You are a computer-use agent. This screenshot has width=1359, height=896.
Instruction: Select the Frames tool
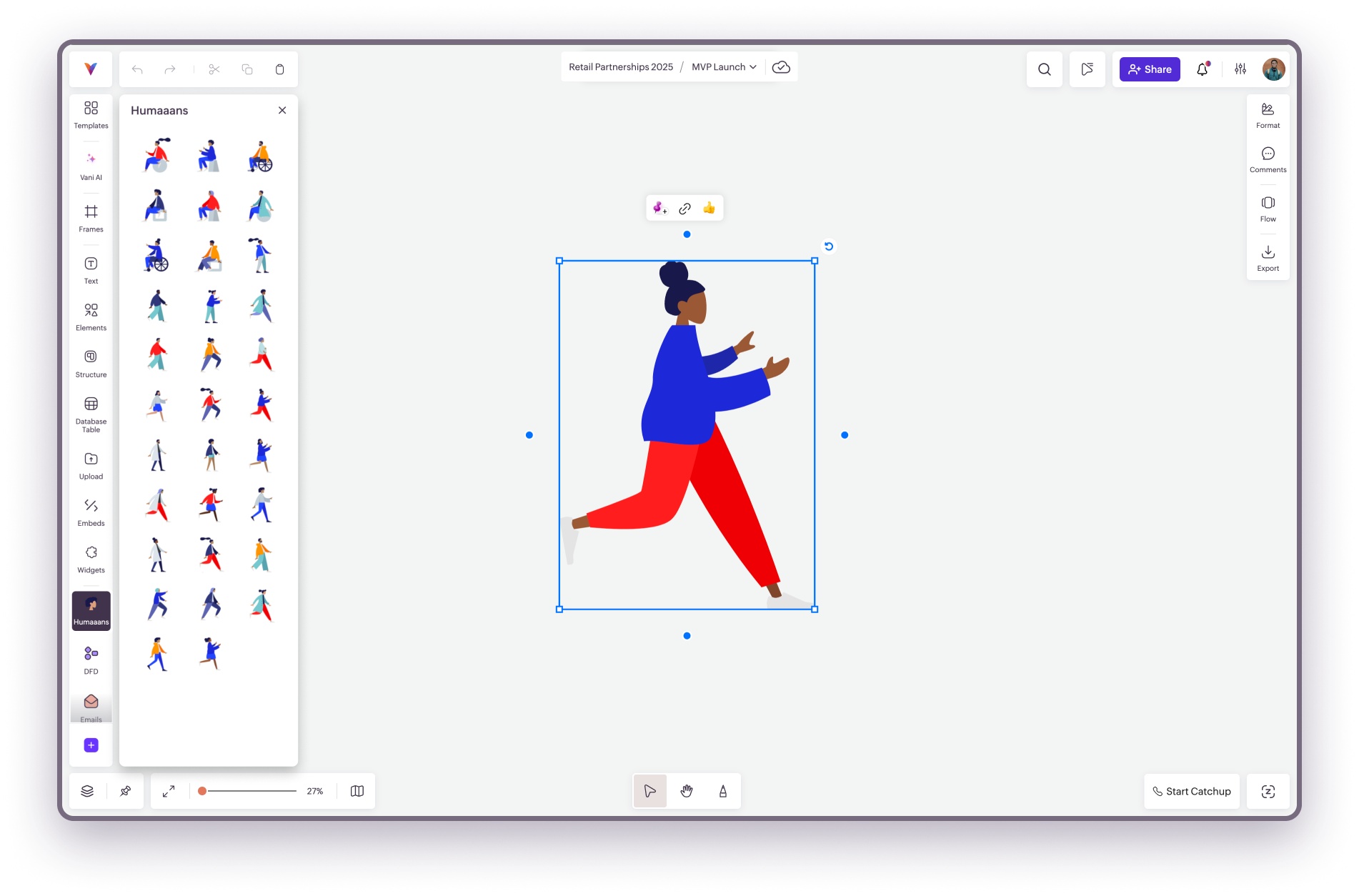[x=91, y=218]
